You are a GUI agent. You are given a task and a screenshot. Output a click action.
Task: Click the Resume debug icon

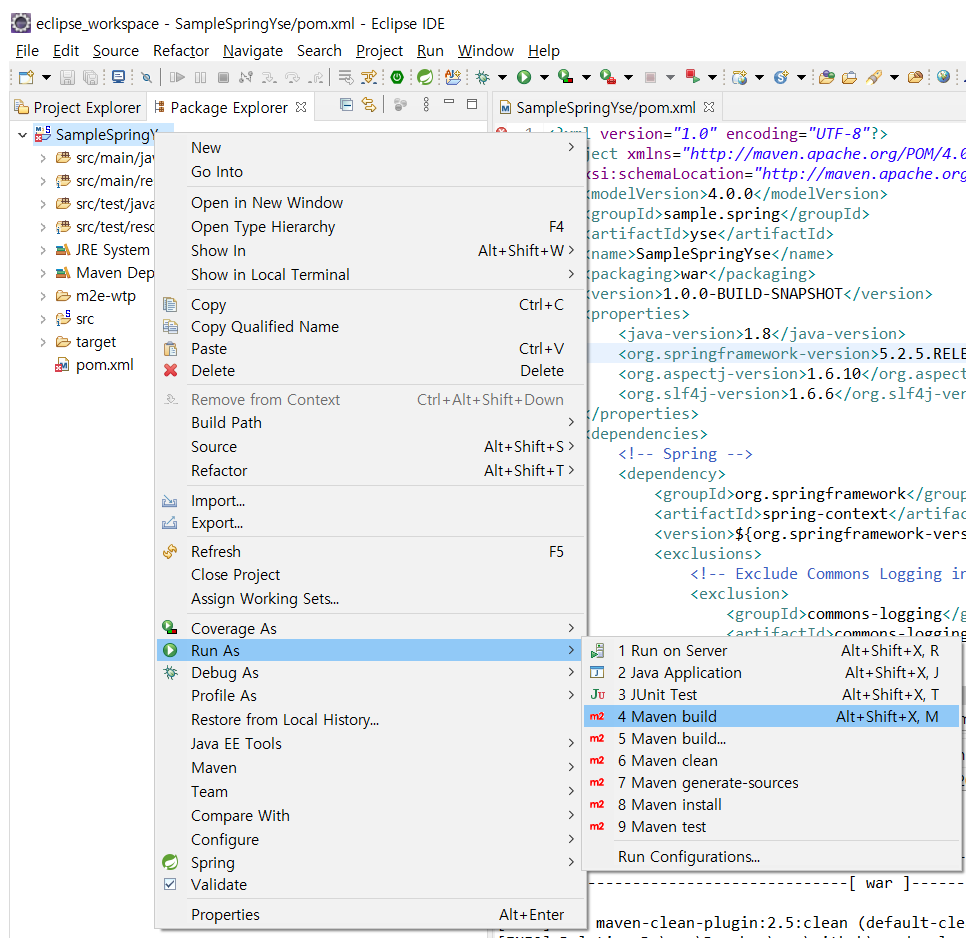(177, 78)
